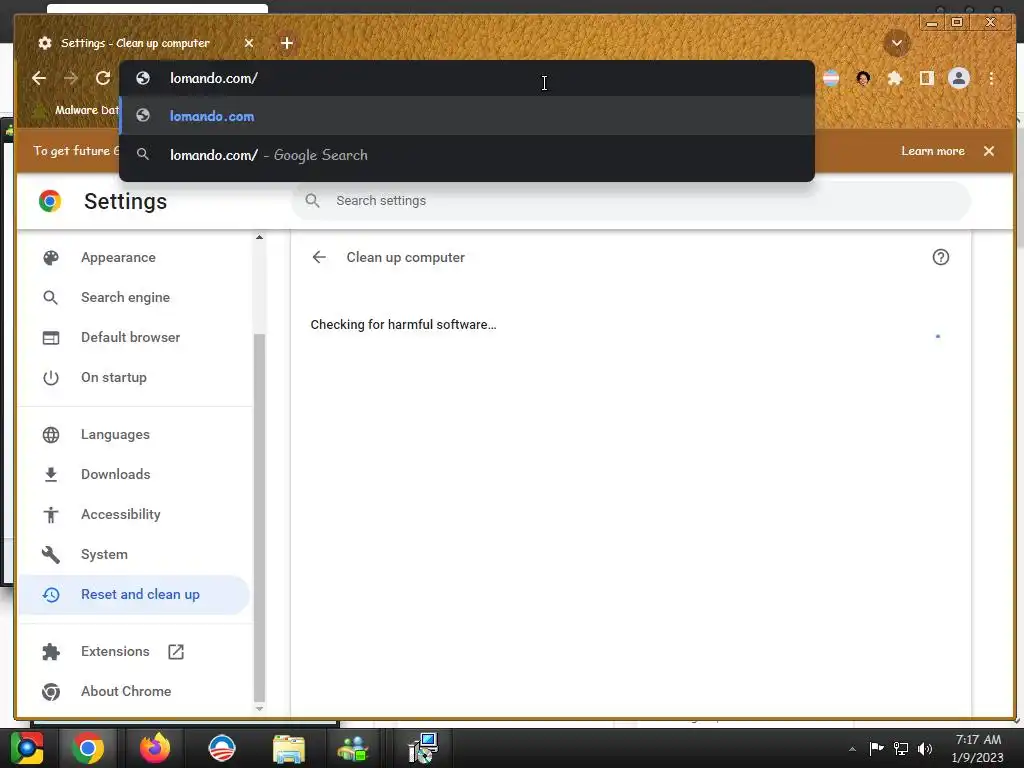
Task: Choose the lomando.com/ Google Search suggestion
Action: (467, 155)
